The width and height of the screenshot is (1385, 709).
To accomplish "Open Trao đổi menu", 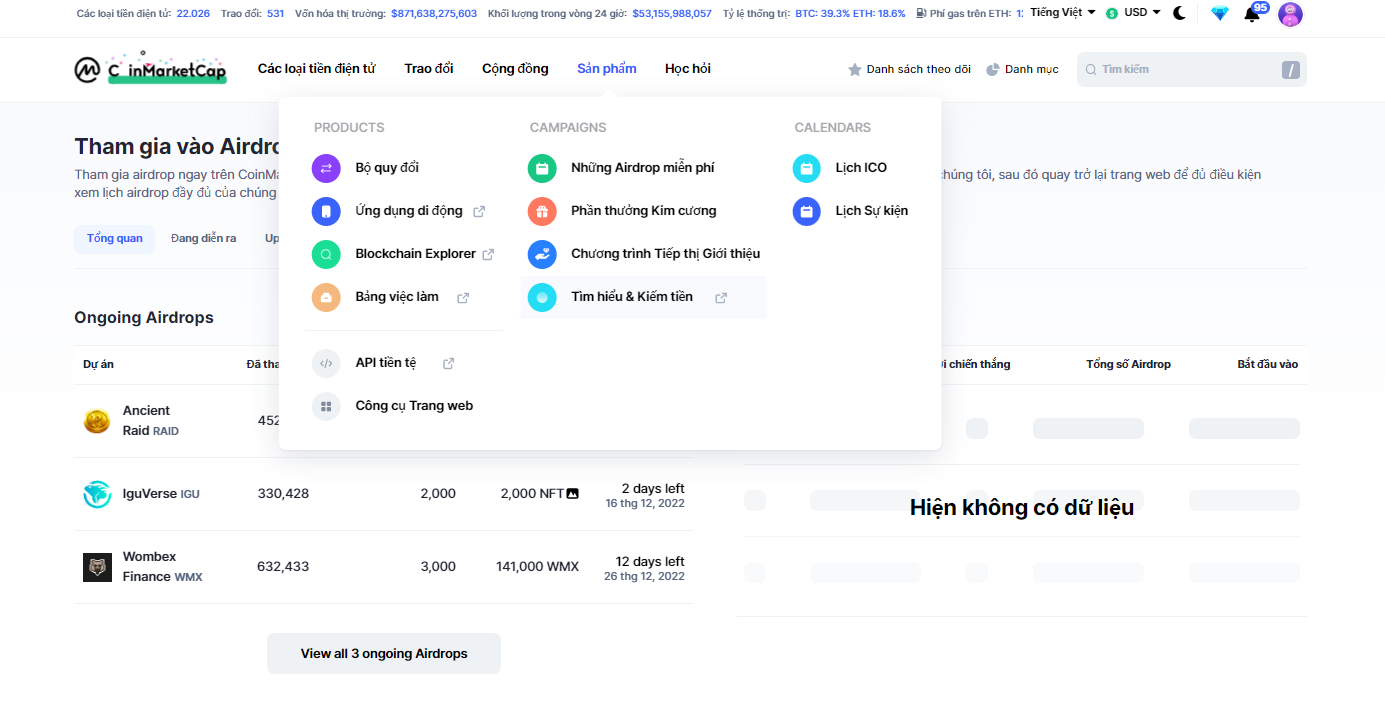I will [x=429, y=69].
